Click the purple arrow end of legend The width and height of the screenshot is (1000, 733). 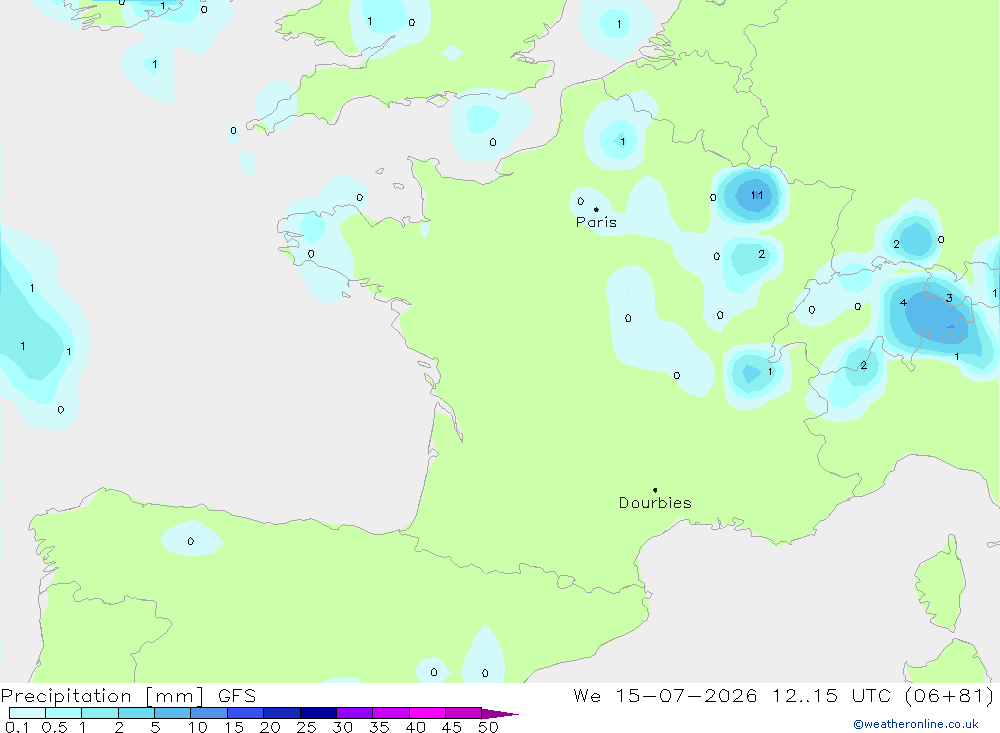tap(499, 714)
